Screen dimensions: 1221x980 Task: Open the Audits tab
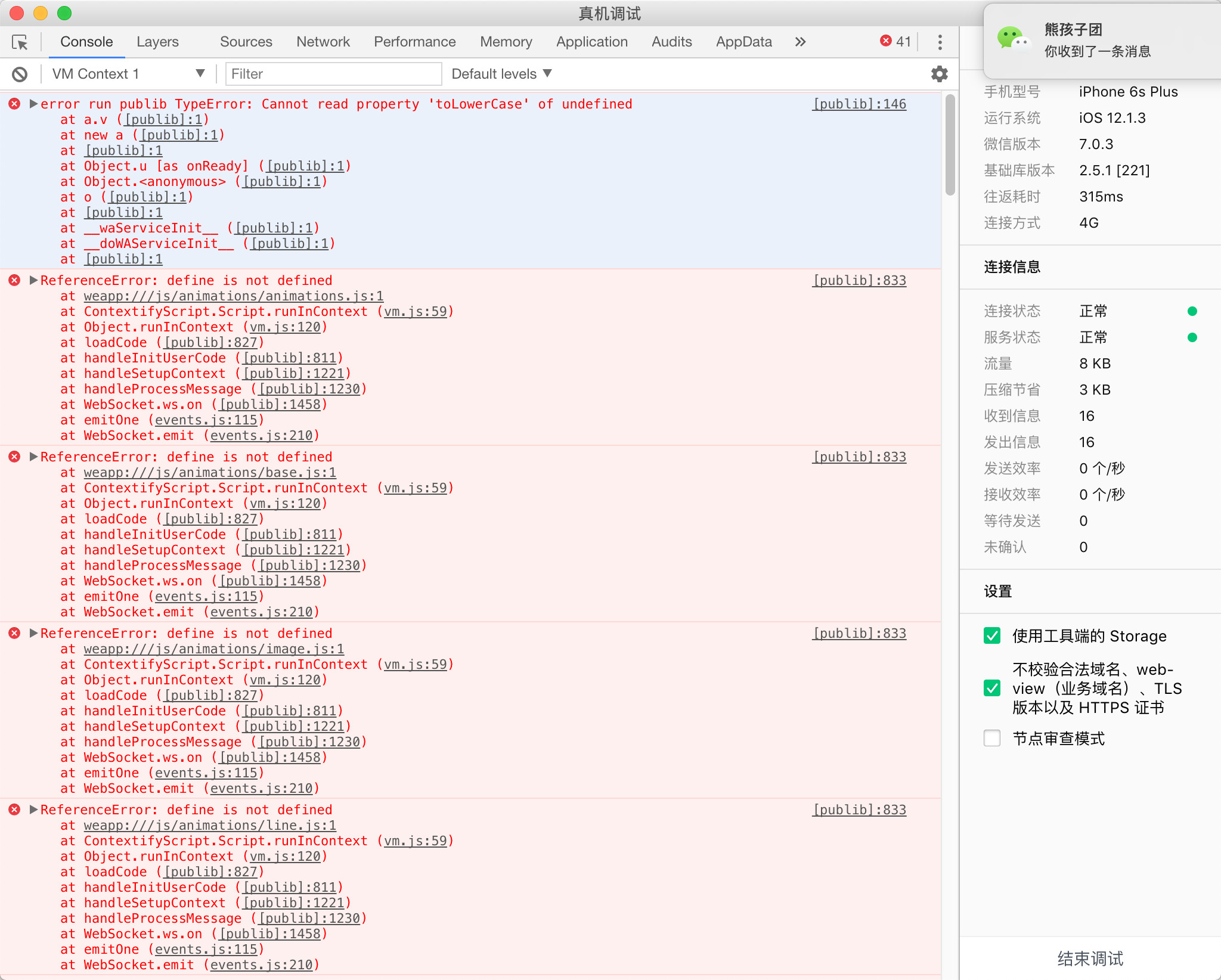tap(671, 42)
